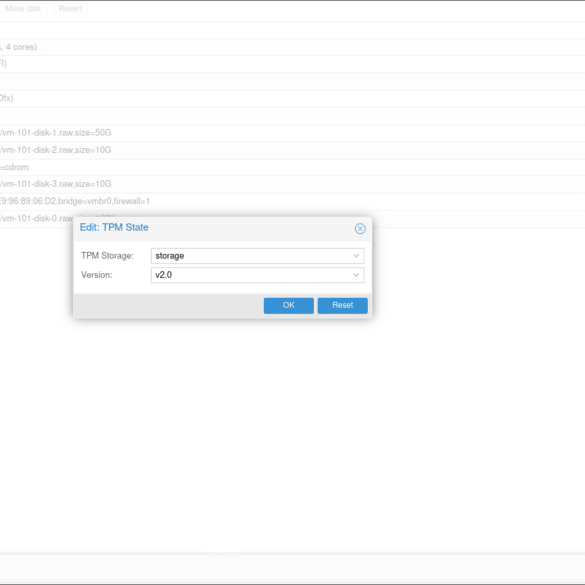This screenshot has height=585, width=585.
Task: Click the Edit: TPM State title
Action: point(114,228)
